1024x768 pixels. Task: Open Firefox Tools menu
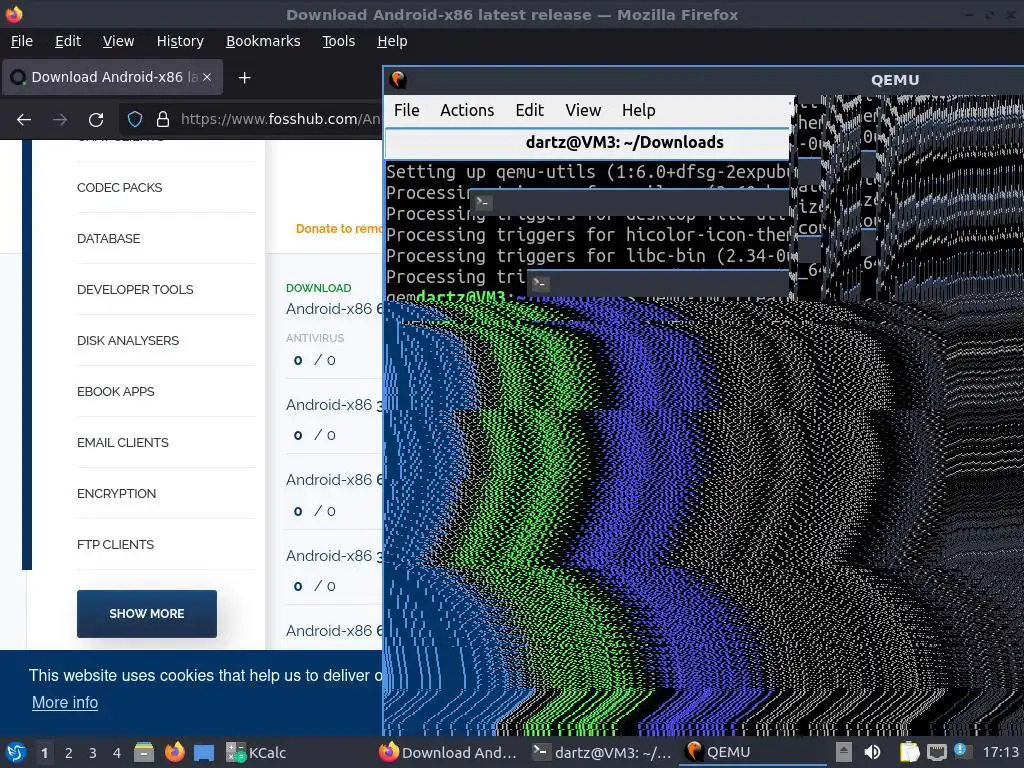(x=338, y=41)
